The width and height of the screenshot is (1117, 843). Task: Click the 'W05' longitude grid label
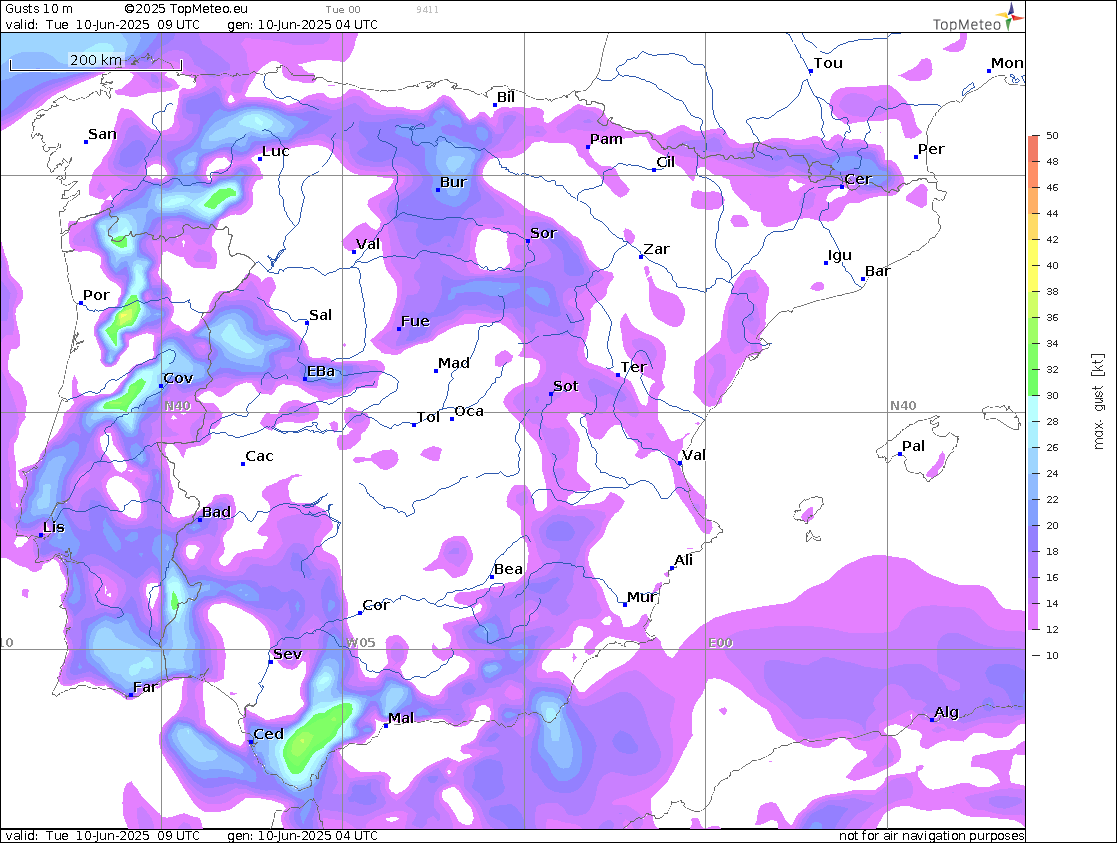(x=360, y=643)
